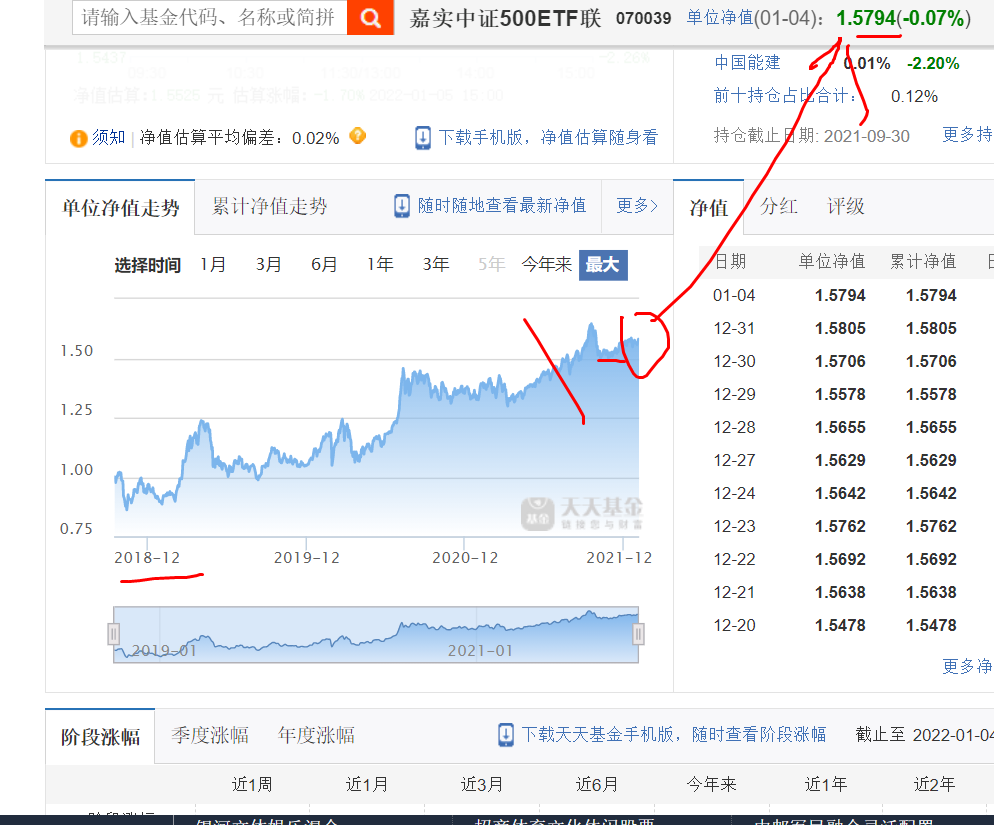
Task: Open 随时随地查看最新净值 link
Action: point(501,206)
